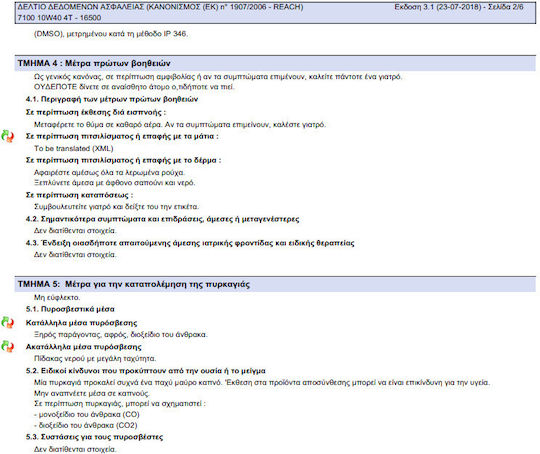Viewport: 540px width, 454px height.
Task: Click heading 4.2 Σημαντικότερα συμπτώματα και επιδράσεις
Action: pyautogui.click(x=162, y=219)
